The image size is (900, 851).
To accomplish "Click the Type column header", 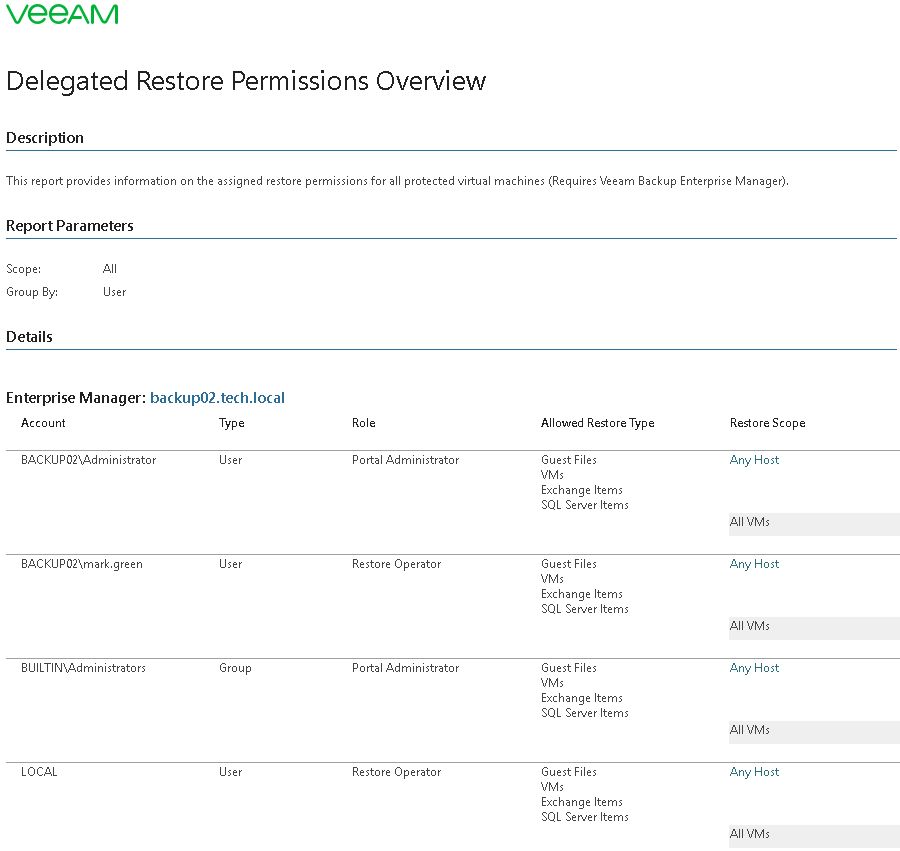I will (x=231, y=423).
